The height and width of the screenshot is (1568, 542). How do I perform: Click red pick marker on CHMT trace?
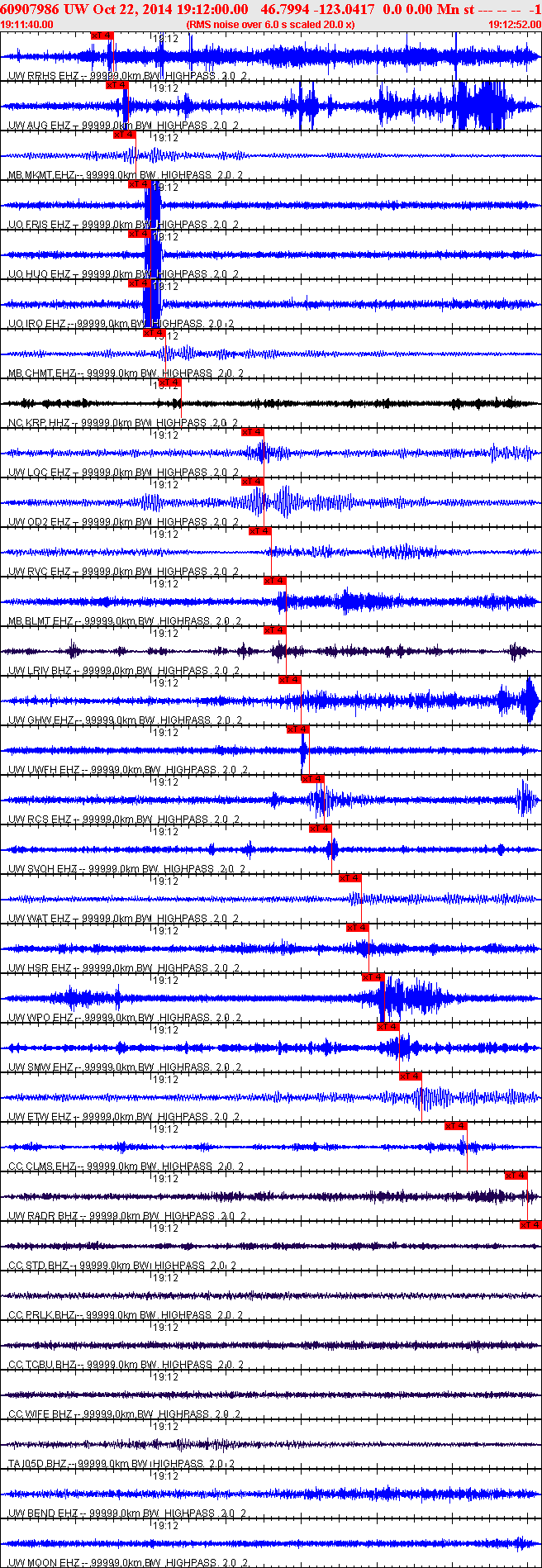coord(155,333)
